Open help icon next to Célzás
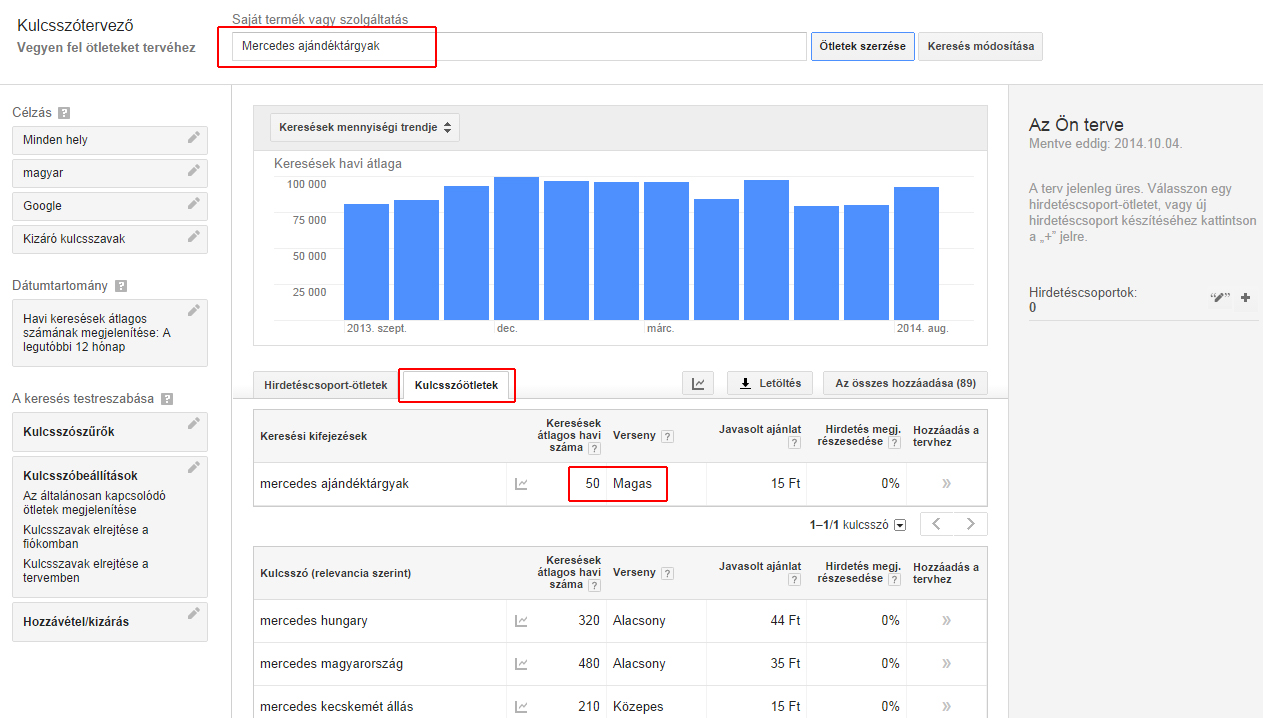Viewport: 1263px width, 718px height. click(64, 113)
